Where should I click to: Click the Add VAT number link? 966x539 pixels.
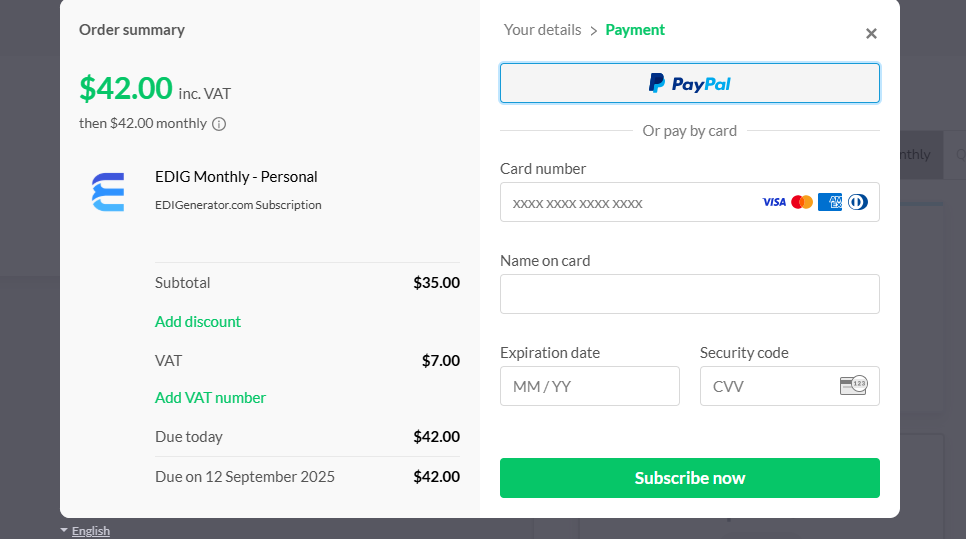point(210,397)
